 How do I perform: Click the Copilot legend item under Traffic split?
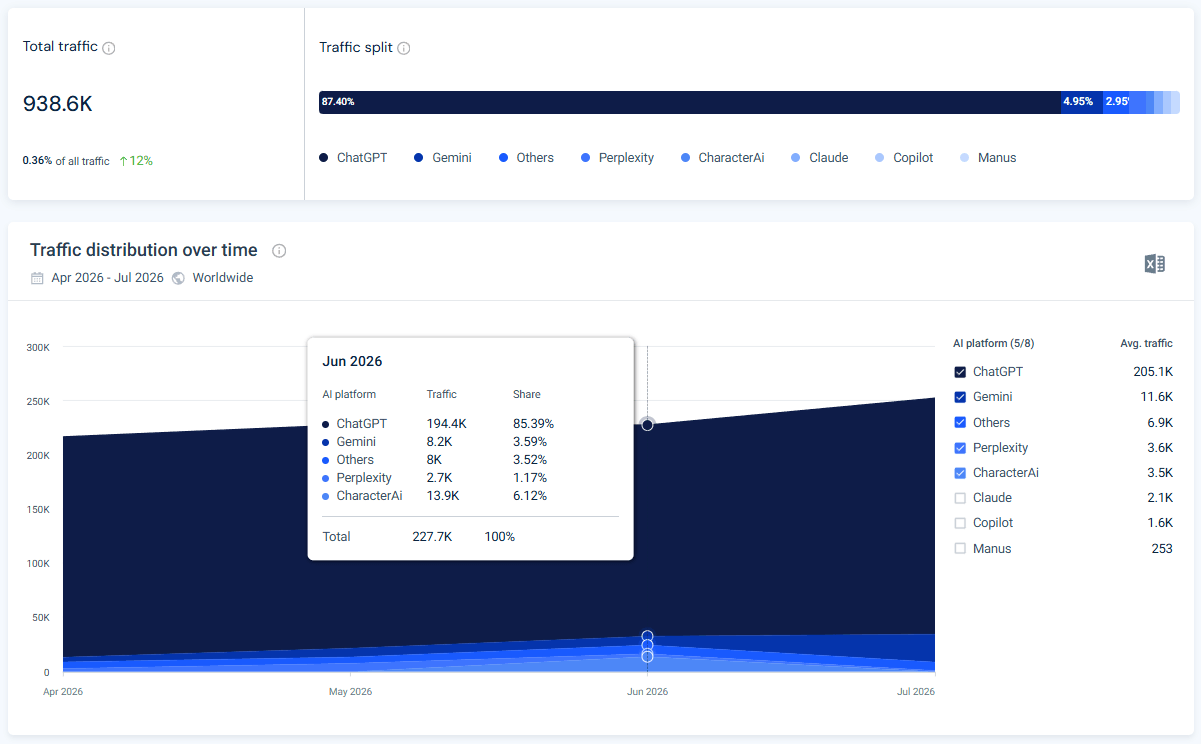904,158
